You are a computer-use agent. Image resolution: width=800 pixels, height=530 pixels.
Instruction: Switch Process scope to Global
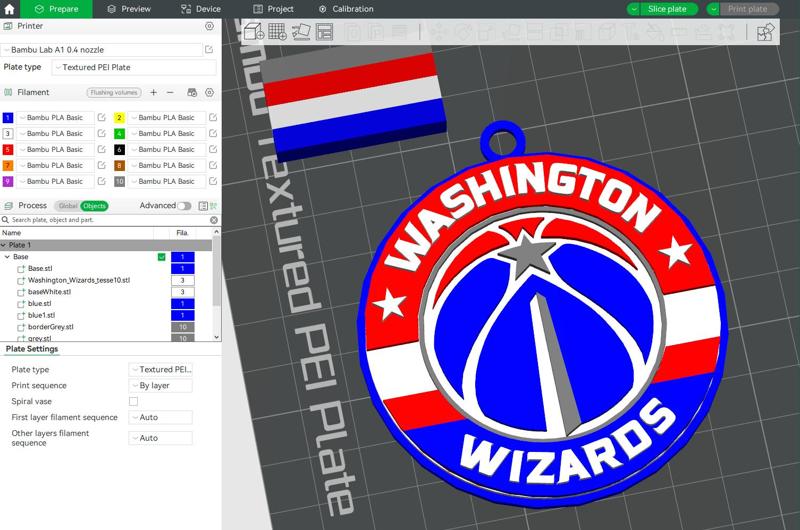click(67, 206)
